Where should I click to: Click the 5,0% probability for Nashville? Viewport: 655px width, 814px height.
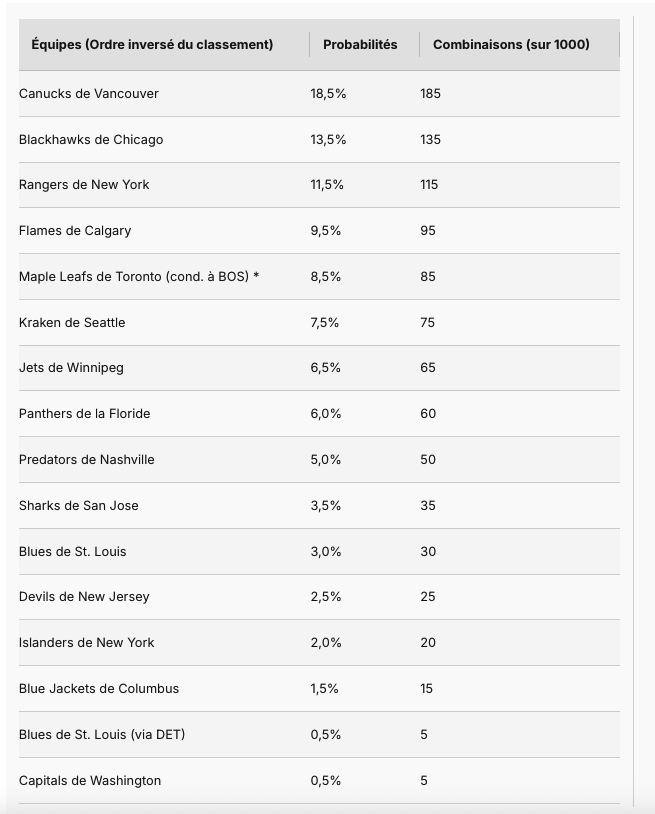pyautogui.click(x=326, y=459)
